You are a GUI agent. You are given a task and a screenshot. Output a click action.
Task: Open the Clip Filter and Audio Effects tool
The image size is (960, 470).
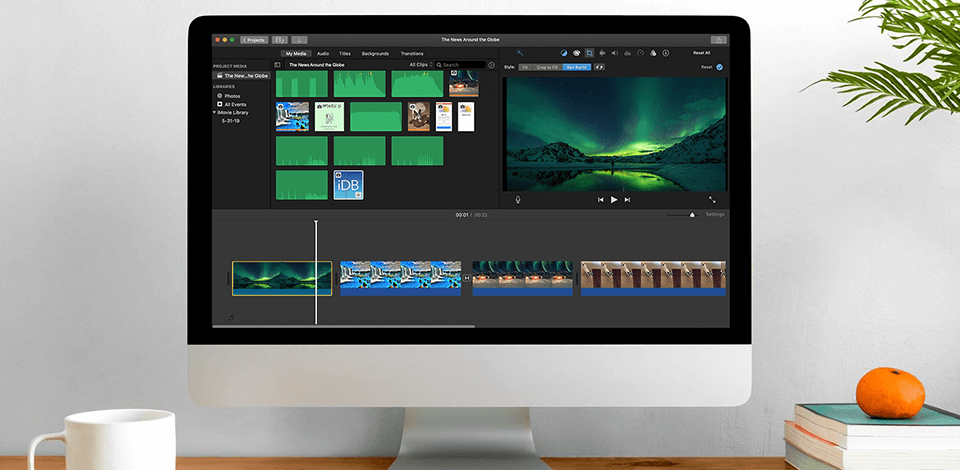[653, 53]
